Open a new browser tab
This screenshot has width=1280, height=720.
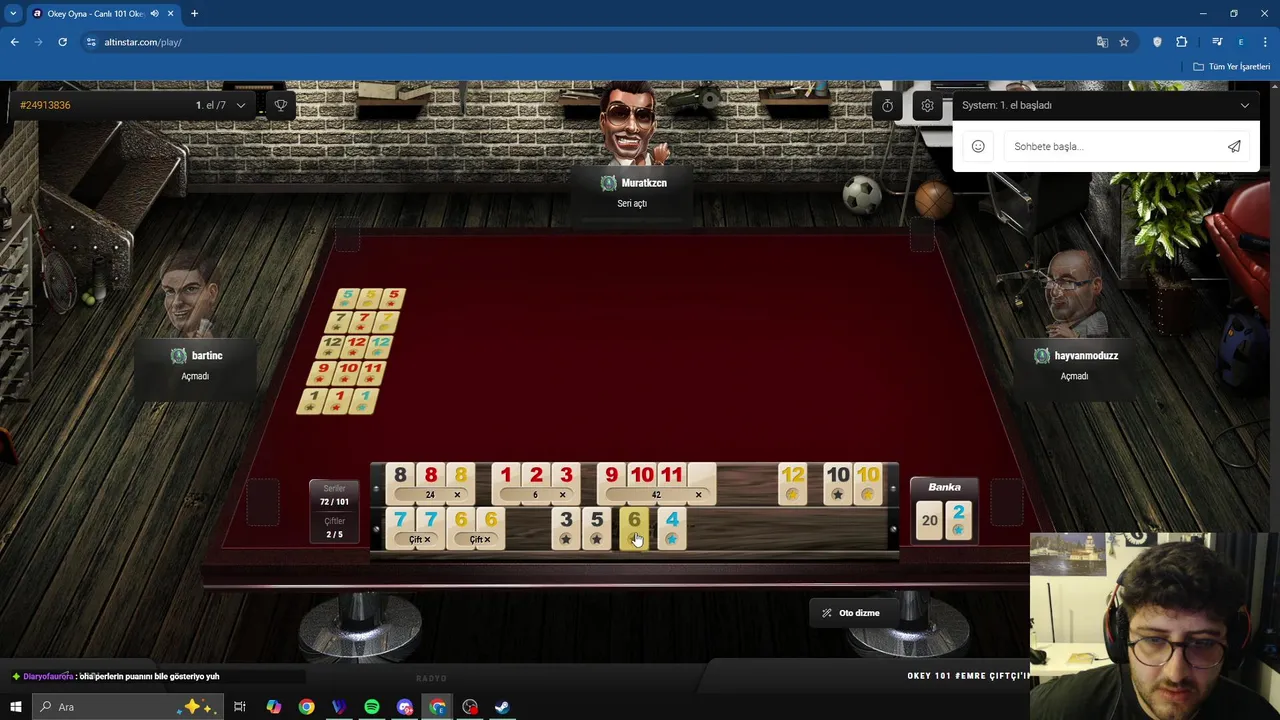click(194, 13)
